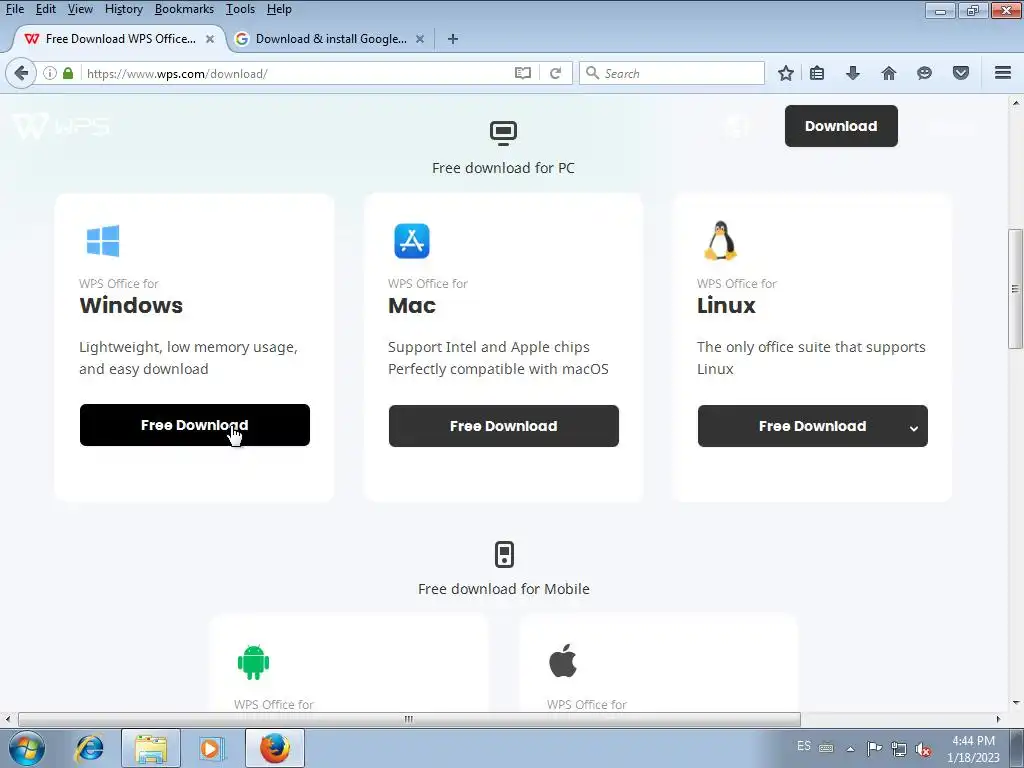Click the Mac App Store icon
Screen dimensions: 1024x768
coord(412,241)
